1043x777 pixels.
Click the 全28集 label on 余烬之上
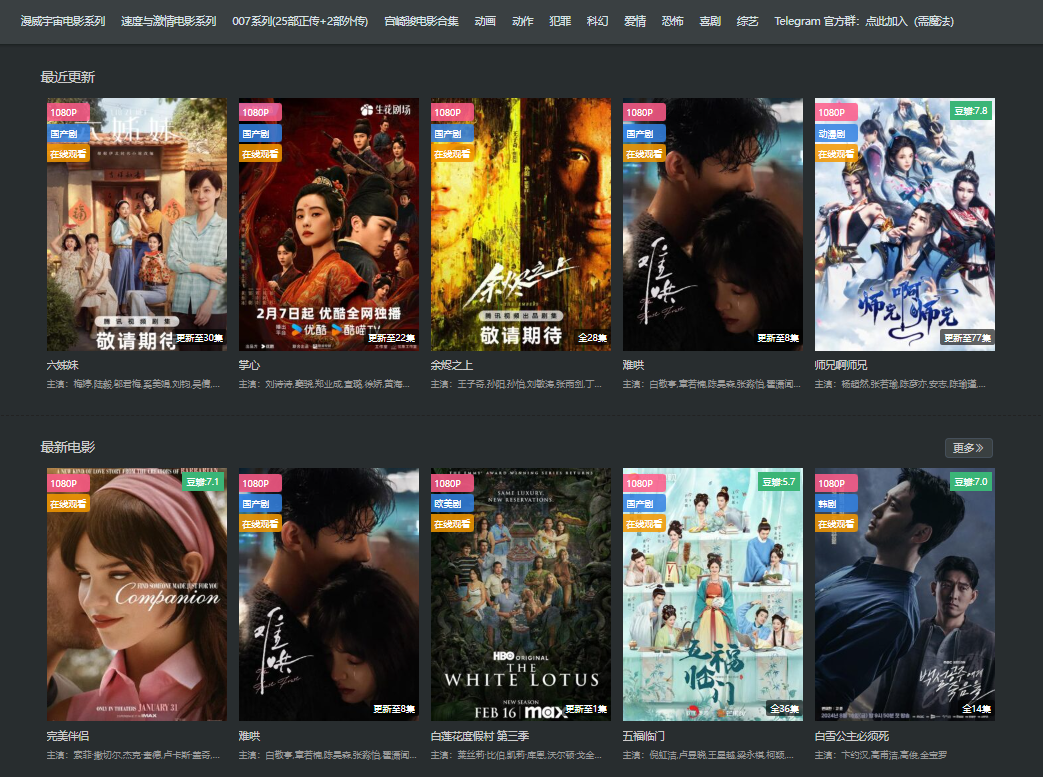(592, 338)
